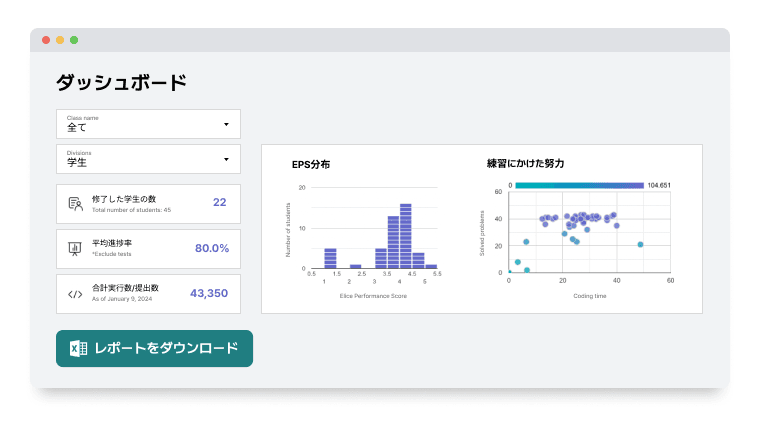This screenshot has height=426, width=760.
Task: Click the 43,350 total executions value
Action: pos(209,294)
